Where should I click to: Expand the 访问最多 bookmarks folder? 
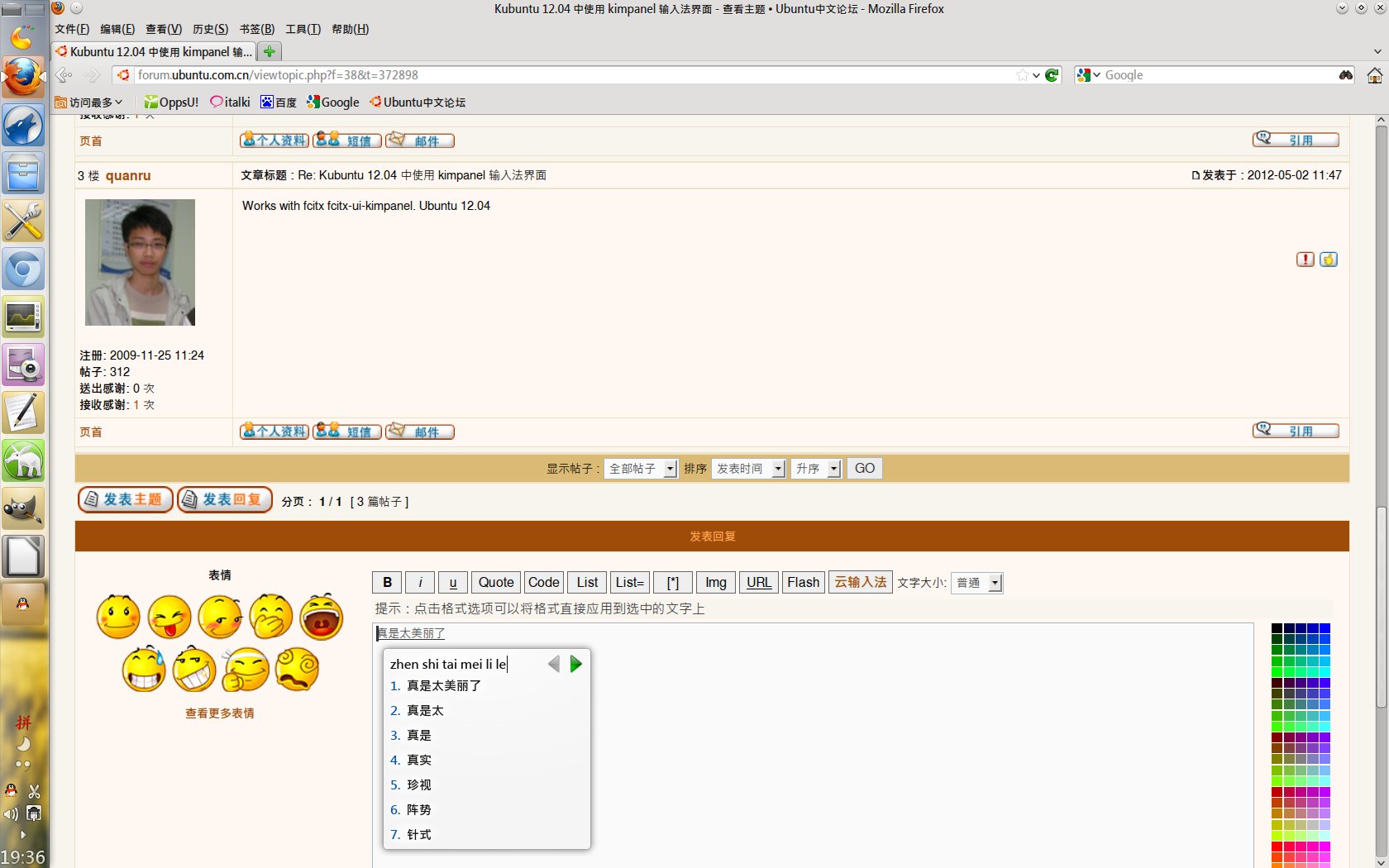point(88,103)
